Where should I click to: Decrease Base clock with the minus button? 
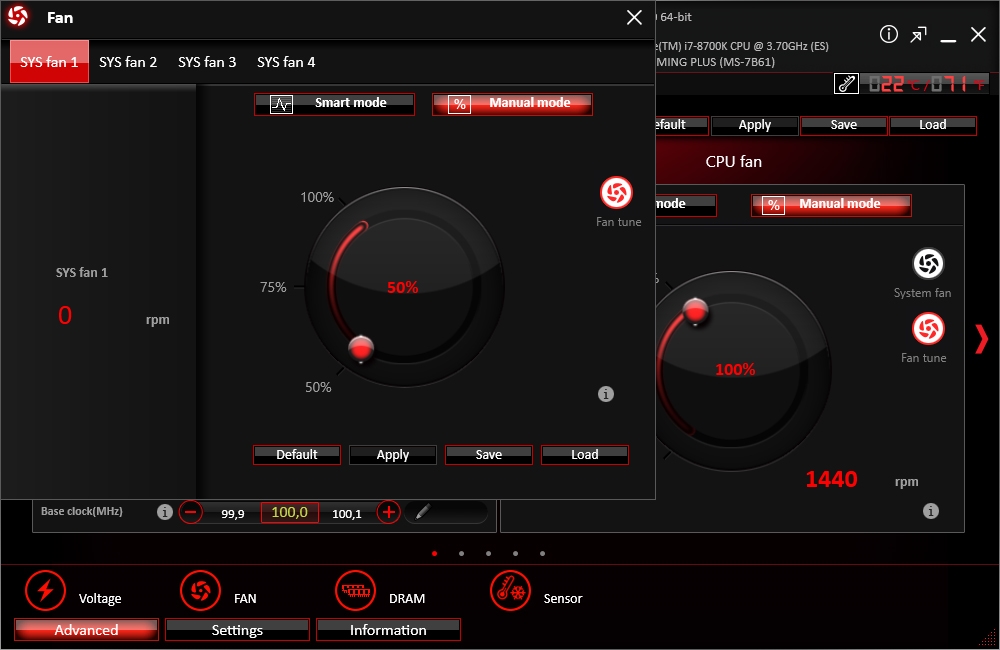(191, 512)
